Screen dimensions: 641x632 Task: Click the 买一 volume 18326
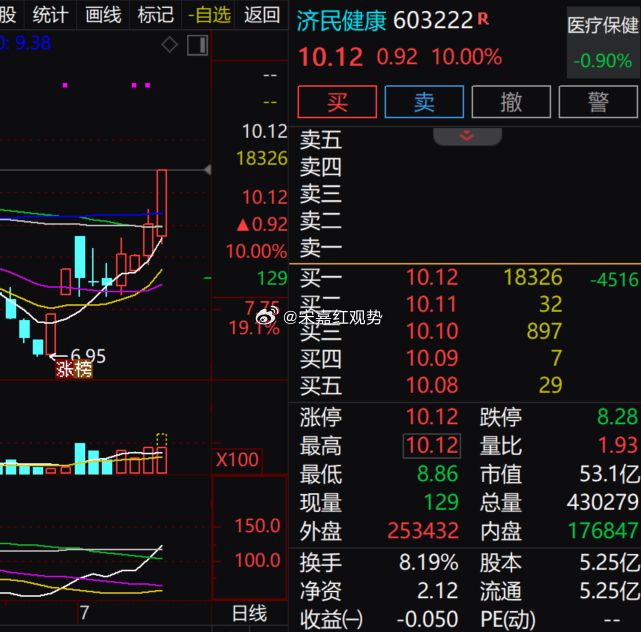click(x=533, y=278)
